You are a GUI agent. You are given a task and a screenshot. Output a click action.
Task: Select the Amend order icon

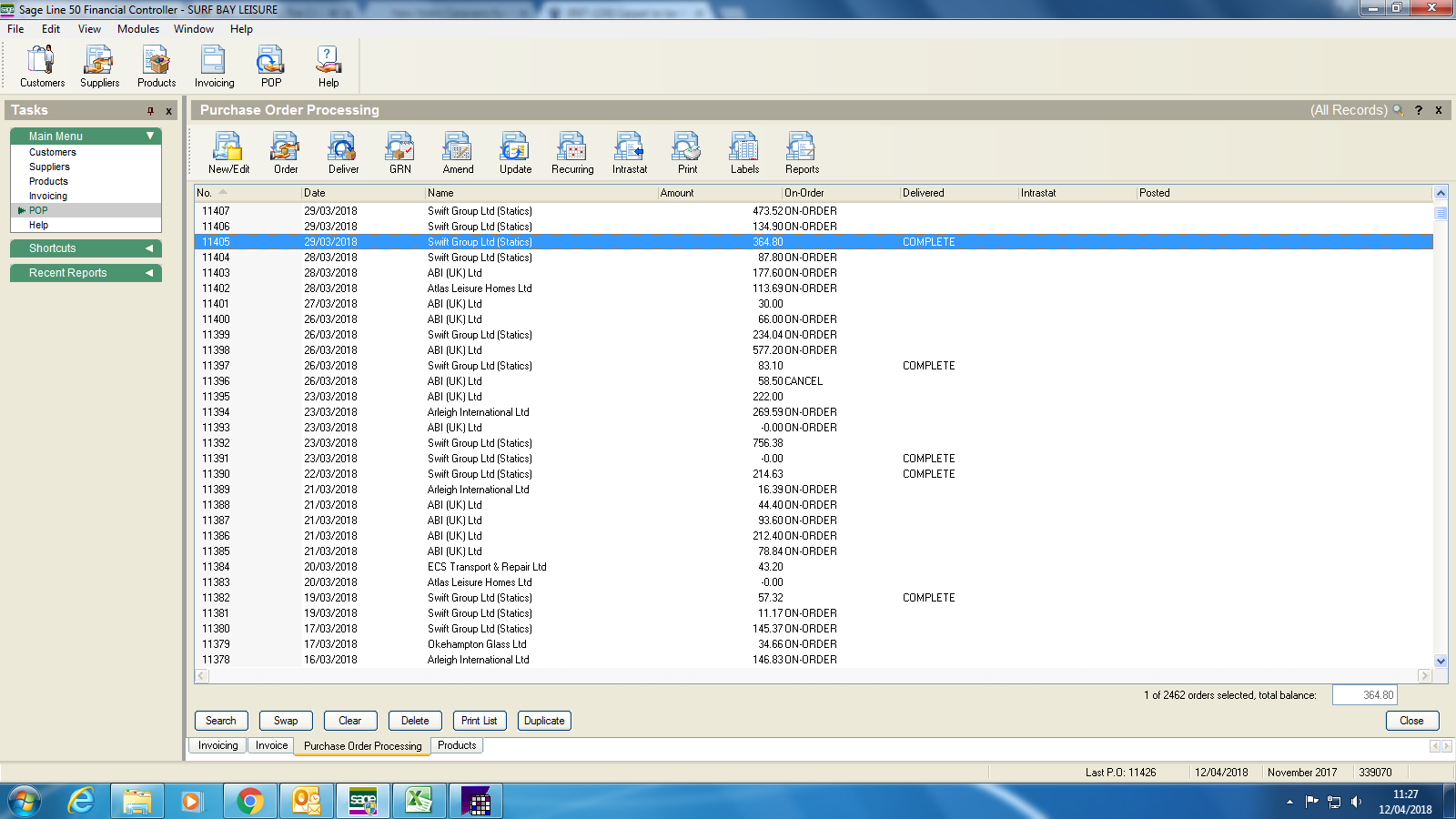pos(458,152)
